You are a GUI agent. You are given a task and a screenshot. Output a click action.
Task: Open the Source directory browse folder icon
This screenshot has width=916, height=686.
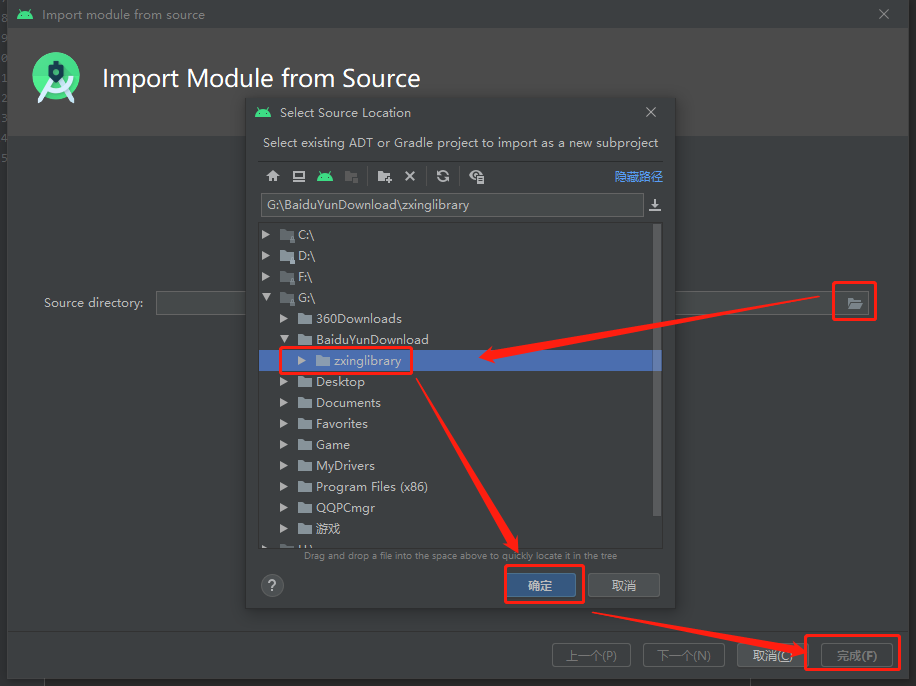click(855, 303)
